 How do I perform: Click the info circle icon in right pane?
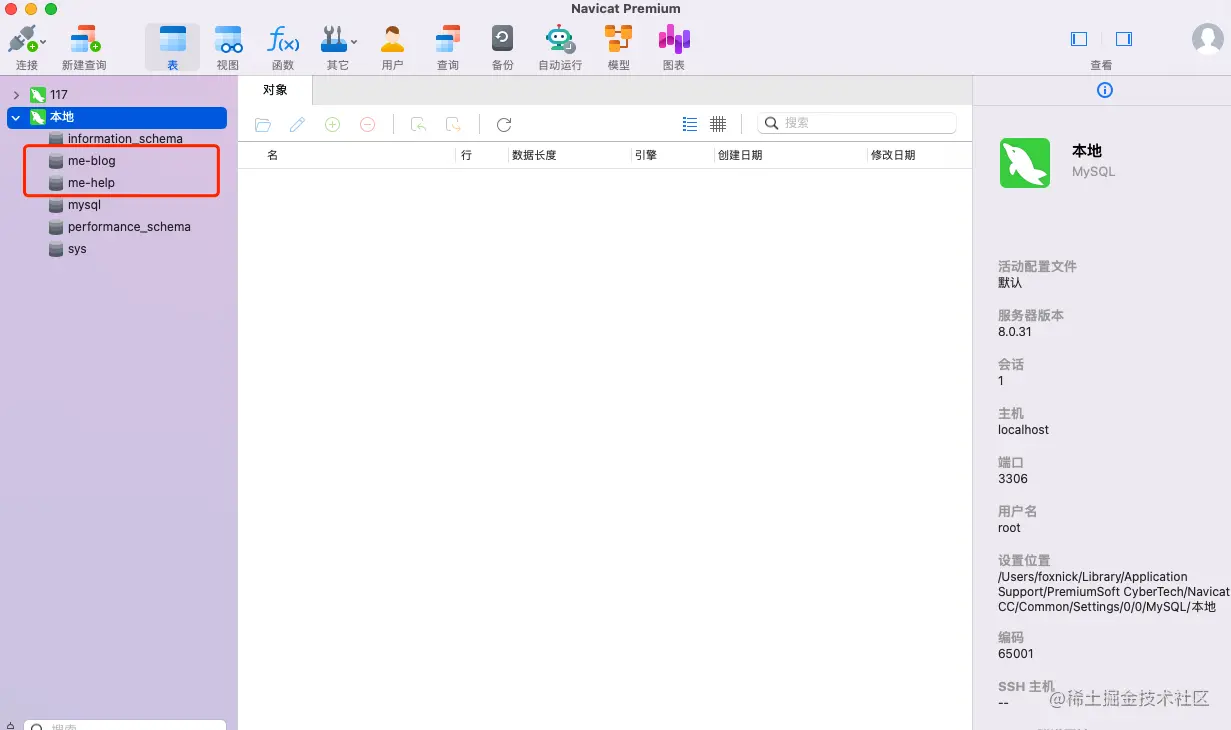tap(1105, 90)
